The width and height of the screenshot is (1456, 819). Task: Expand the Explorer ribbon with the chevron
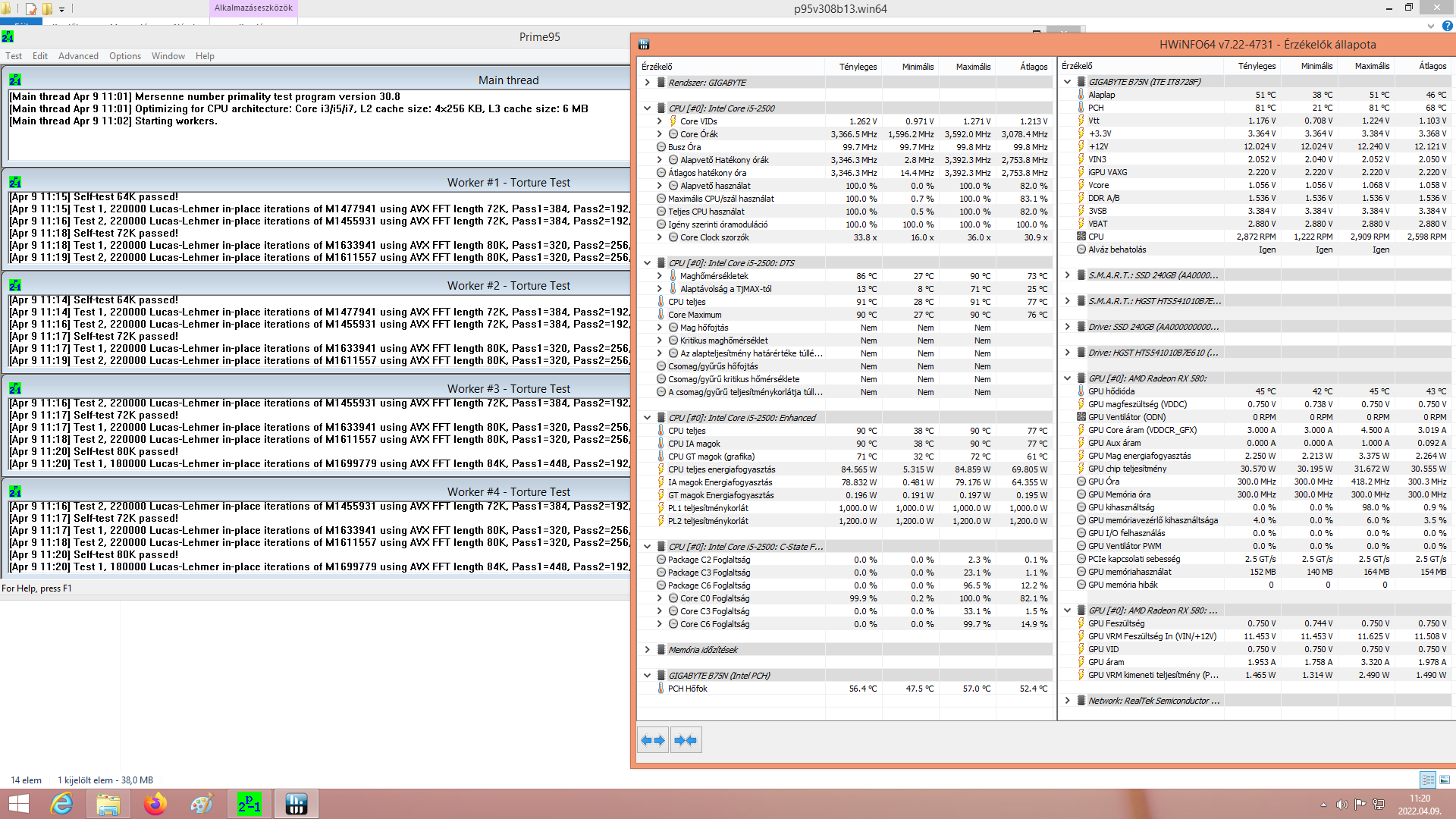pos(1431,26)
